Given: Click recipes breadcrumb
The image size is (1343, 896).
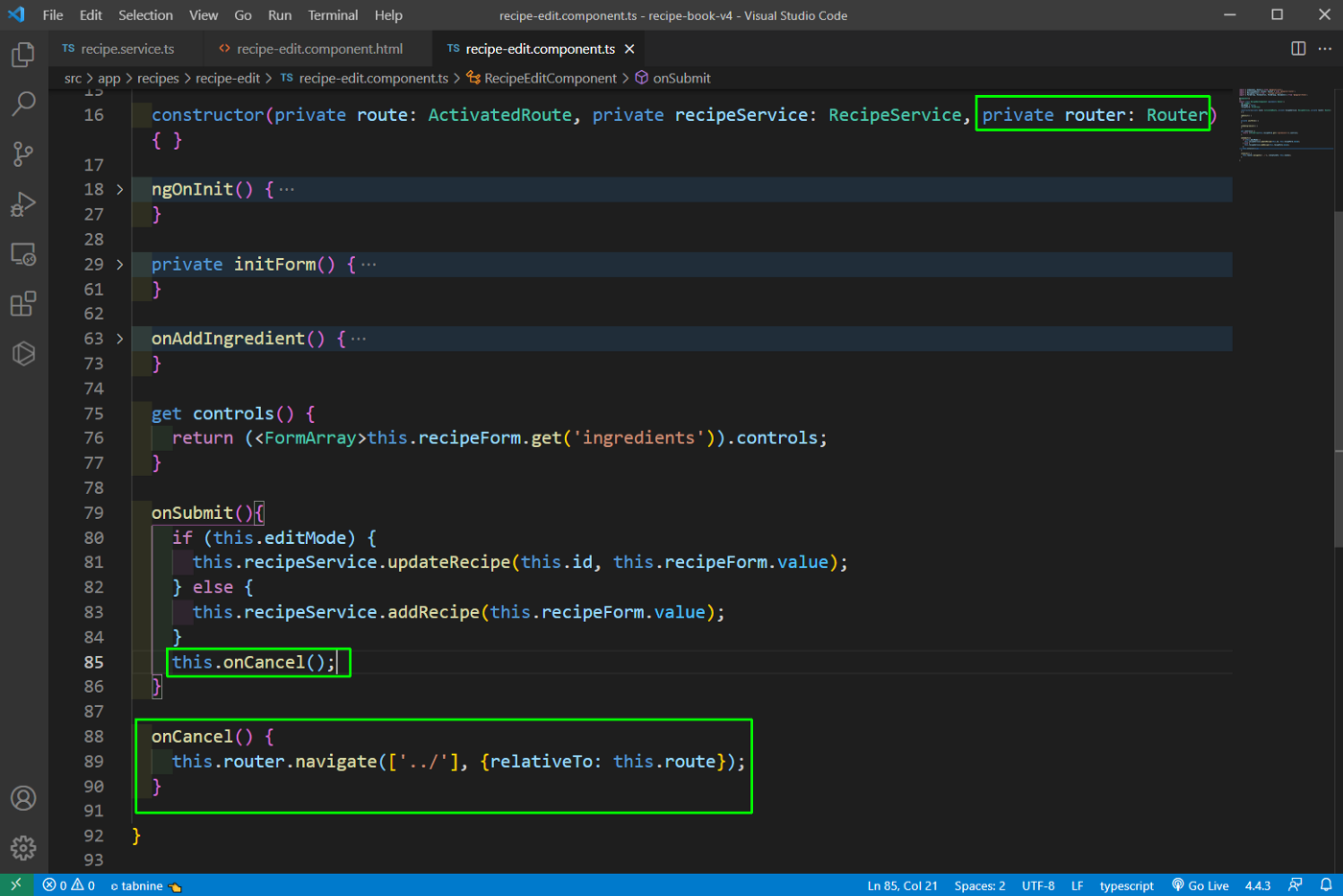Looking at the screenshot, I should click(158, 78).
